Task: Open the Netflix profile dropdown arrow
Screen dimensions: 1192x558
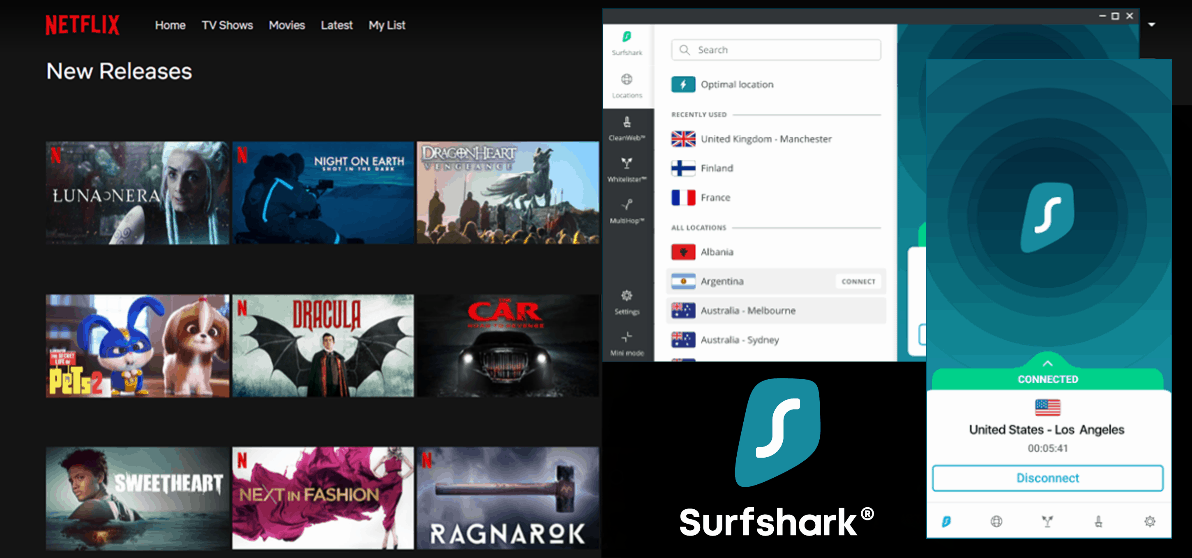Action: click(1152, 25)
